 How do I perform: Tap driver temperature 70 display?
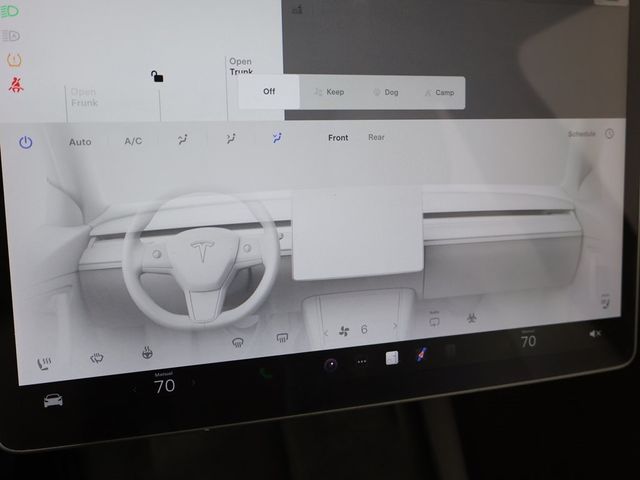164,386
